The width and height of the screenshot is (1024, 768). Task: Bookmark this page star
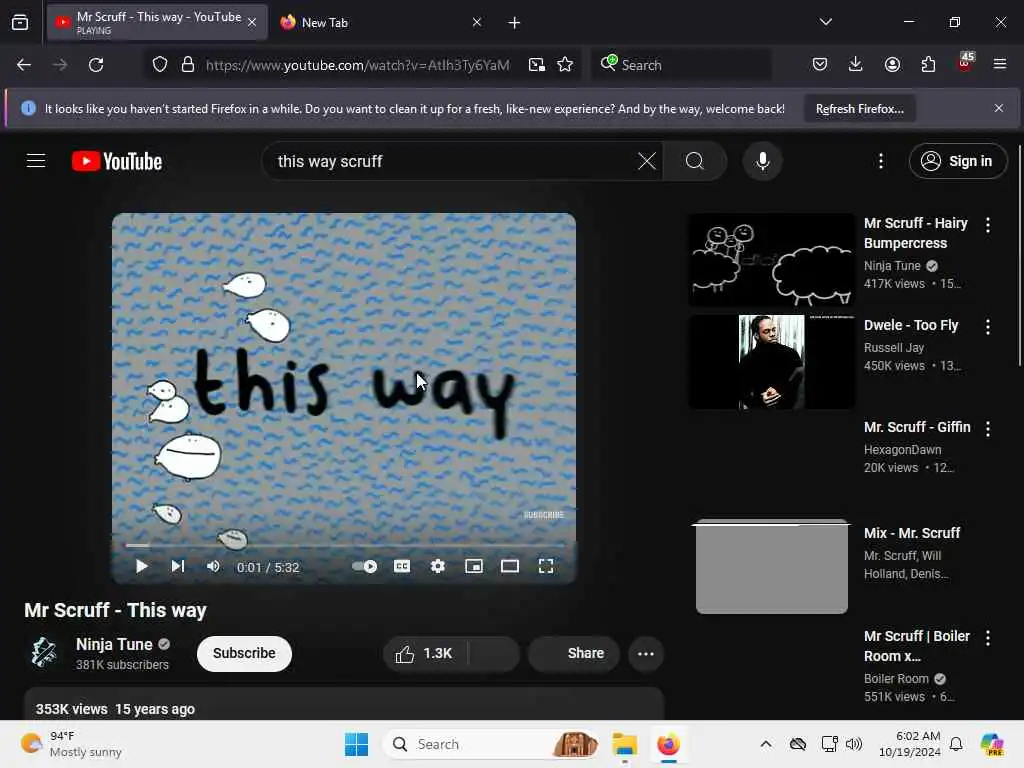tap(565, 65)
